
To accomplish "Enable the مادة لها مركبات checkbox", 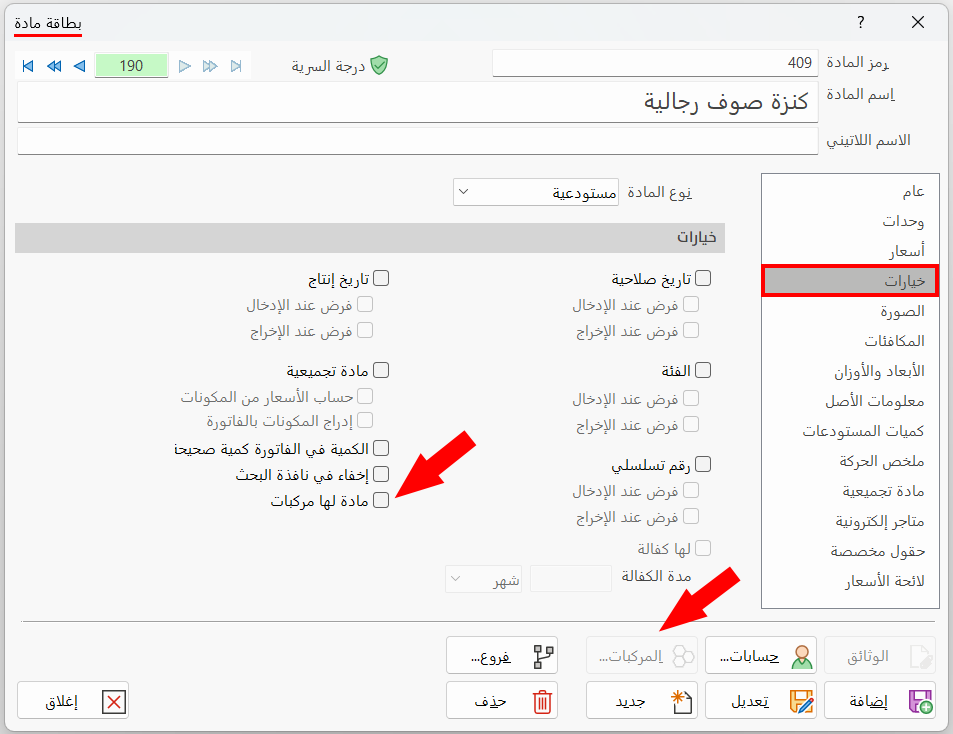I will pos(381,500).
